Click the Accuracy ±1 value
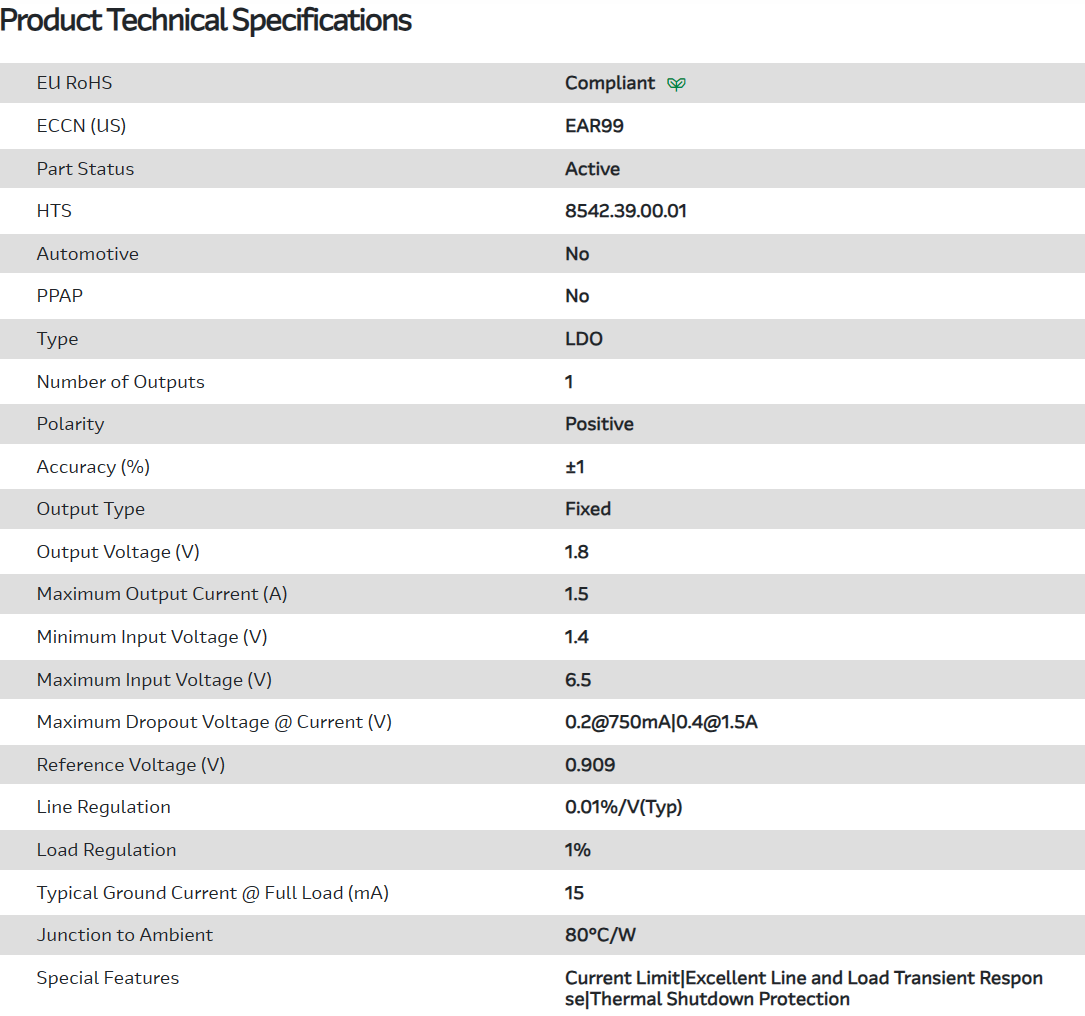The image size is (1085, 1016). (x=575, y=467)
